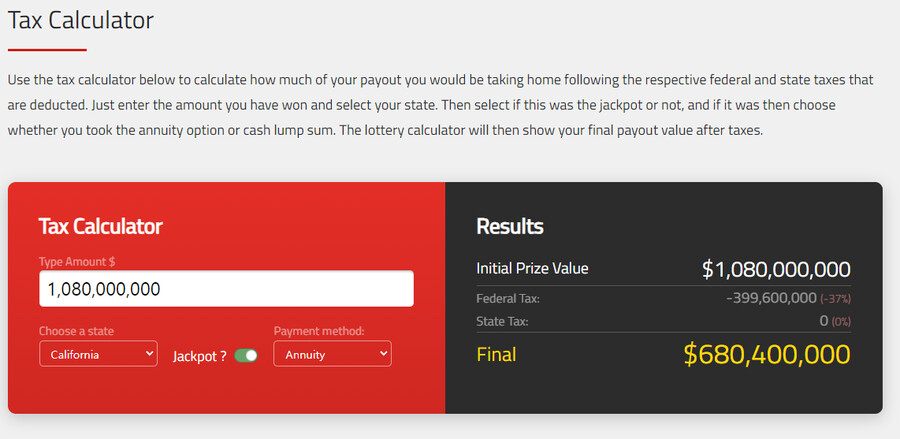
Task: Click the -37% federal tax percentage
Action: tap(835, 299)
